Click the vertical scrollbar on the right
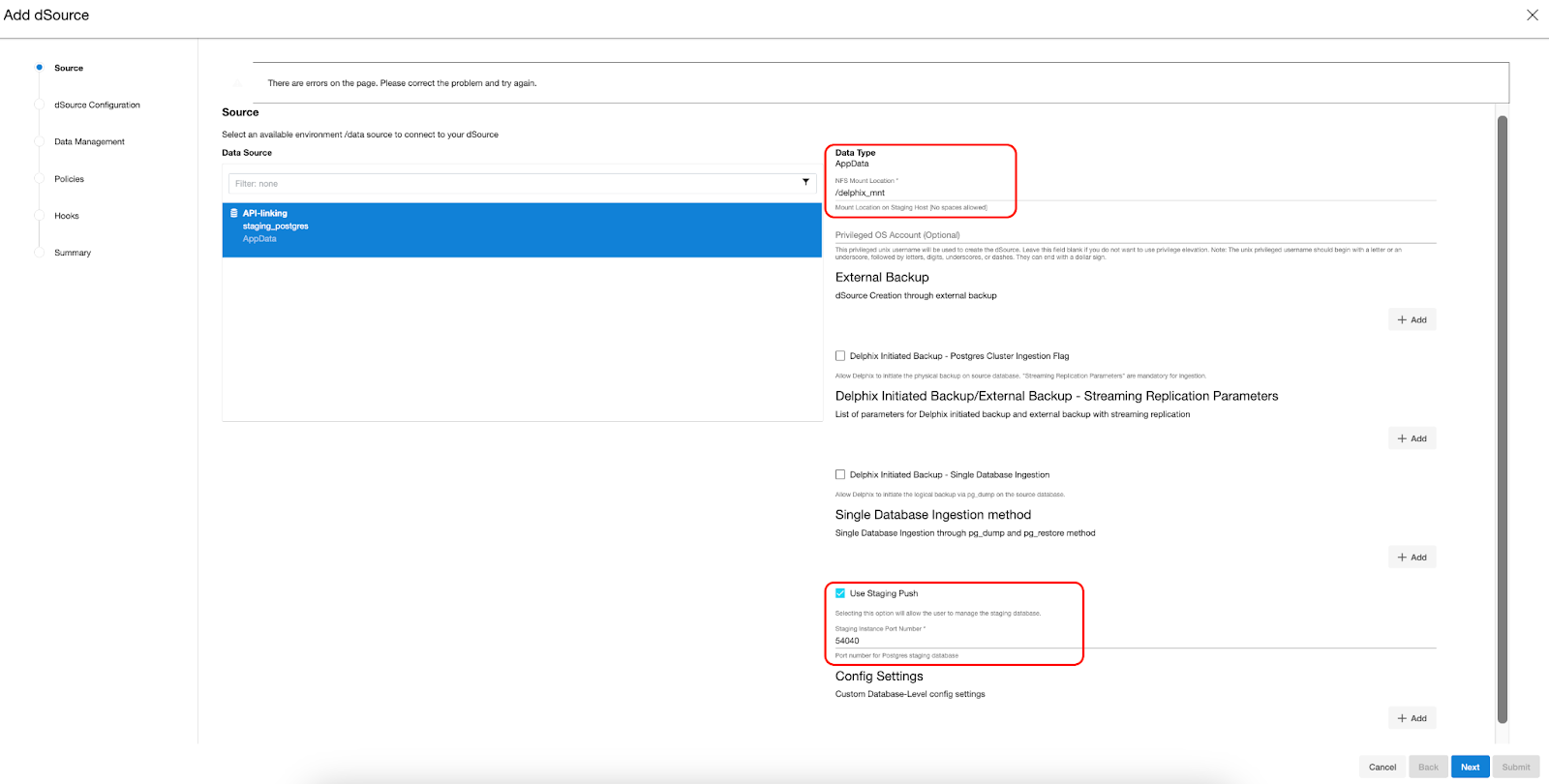The width and height of the screenshot is (1549, 784). click(1503, 416)
